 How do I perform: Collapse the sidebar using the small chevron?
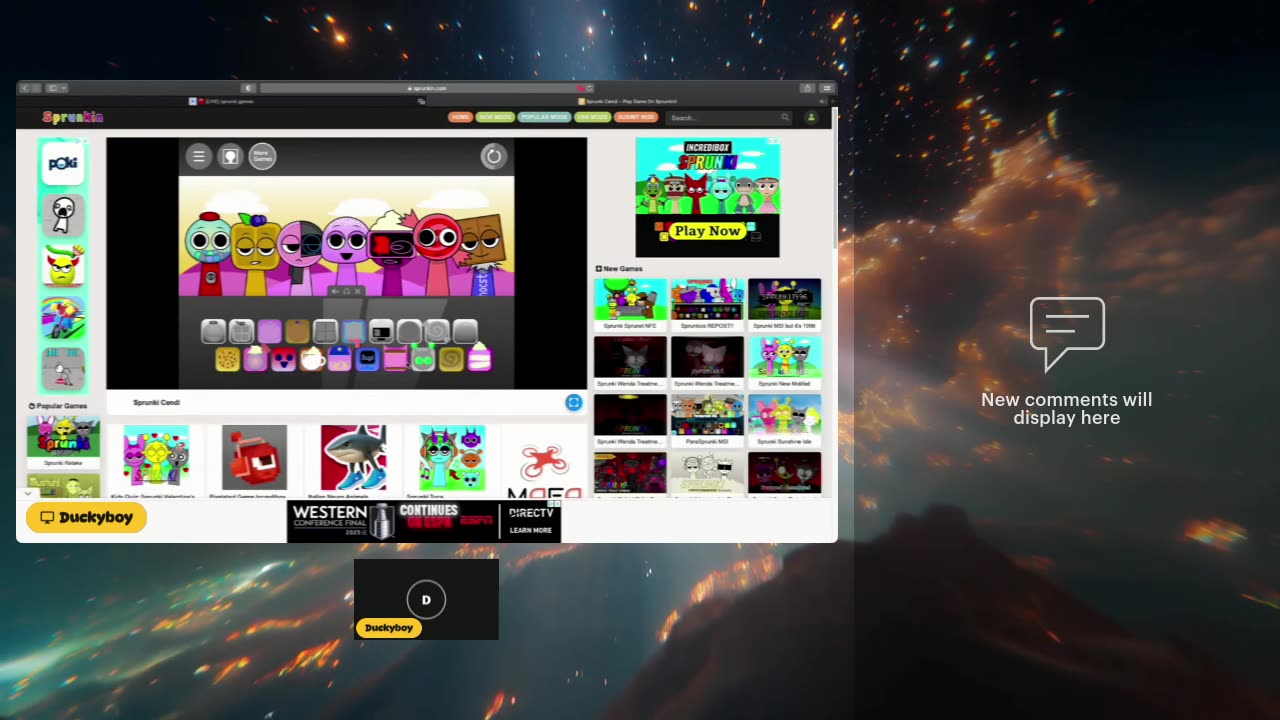point(27,493)
